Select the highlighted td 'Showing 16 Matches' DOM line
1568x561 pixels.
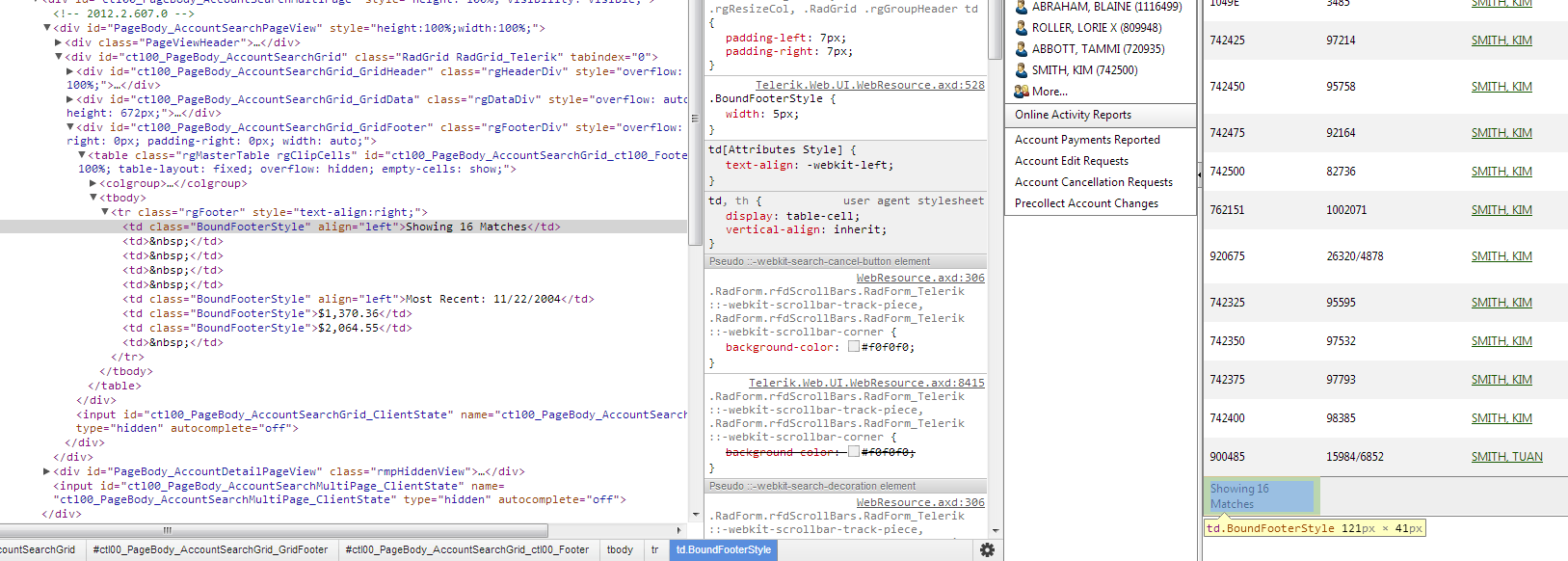[343, 227]
